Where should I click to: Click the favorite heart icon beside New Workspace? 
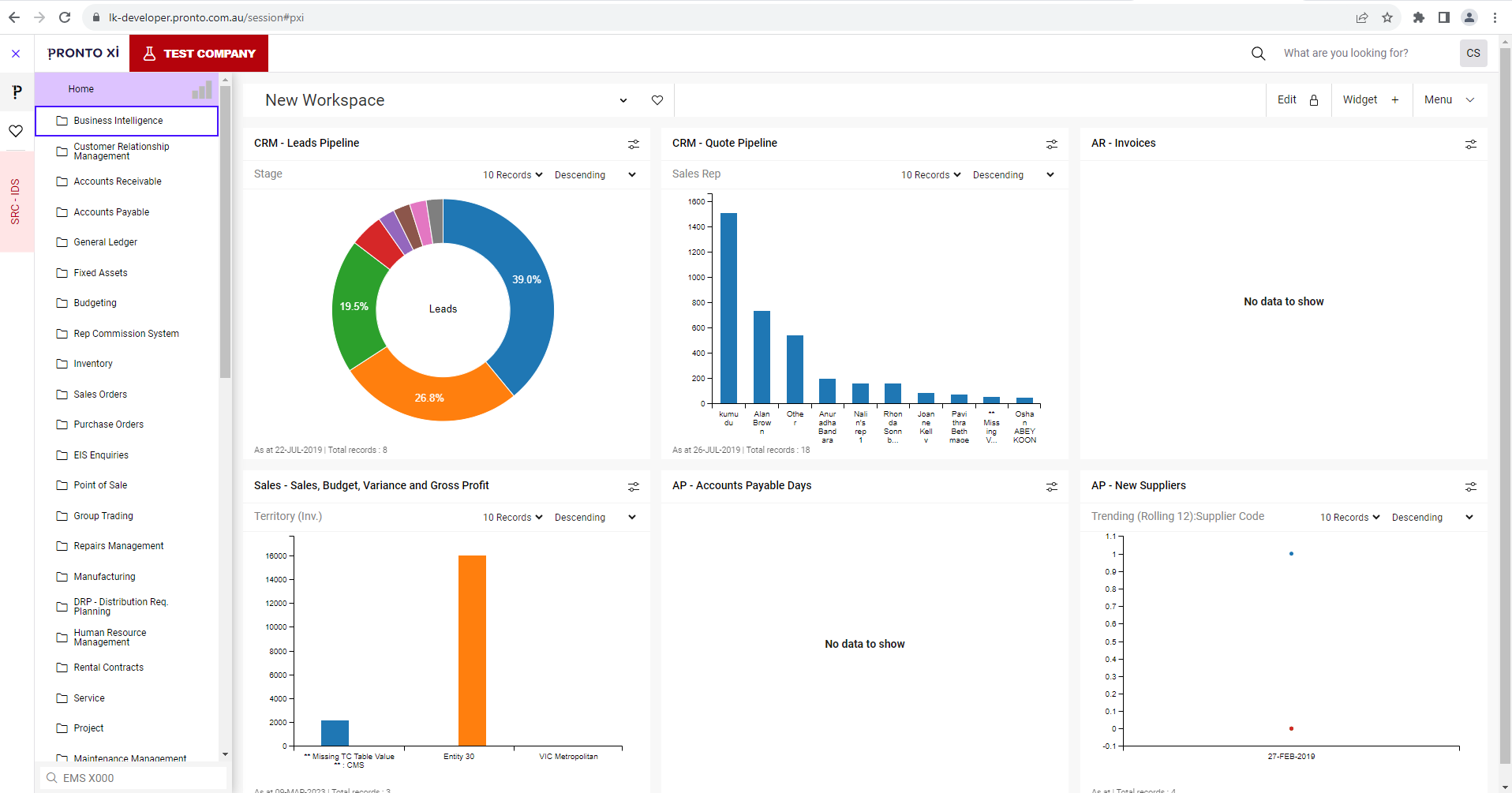click(x=657, y=100)
